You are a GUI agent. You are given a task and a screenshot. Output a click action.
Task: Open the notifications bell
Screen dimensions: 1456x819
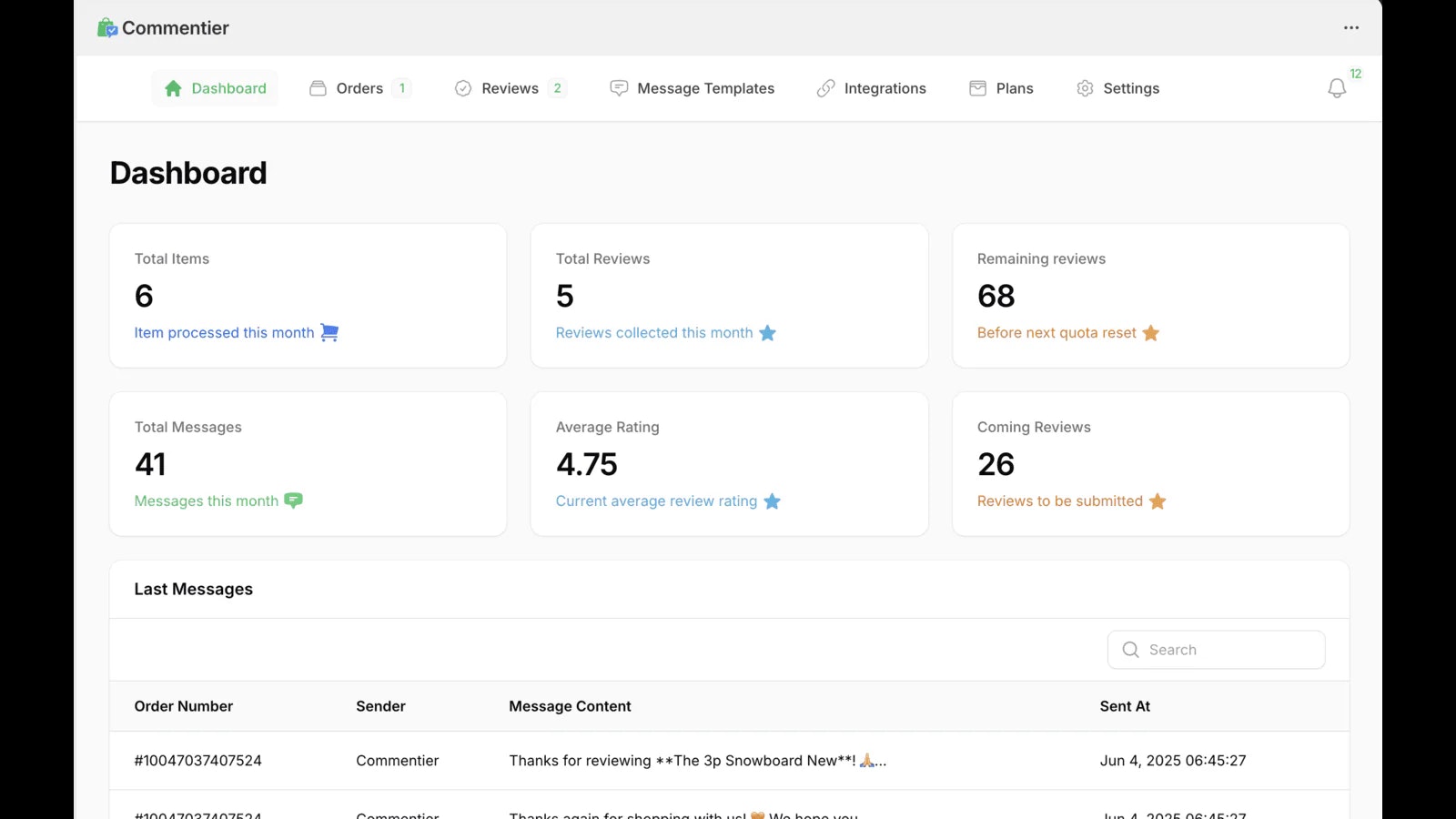click(1337, 88)
